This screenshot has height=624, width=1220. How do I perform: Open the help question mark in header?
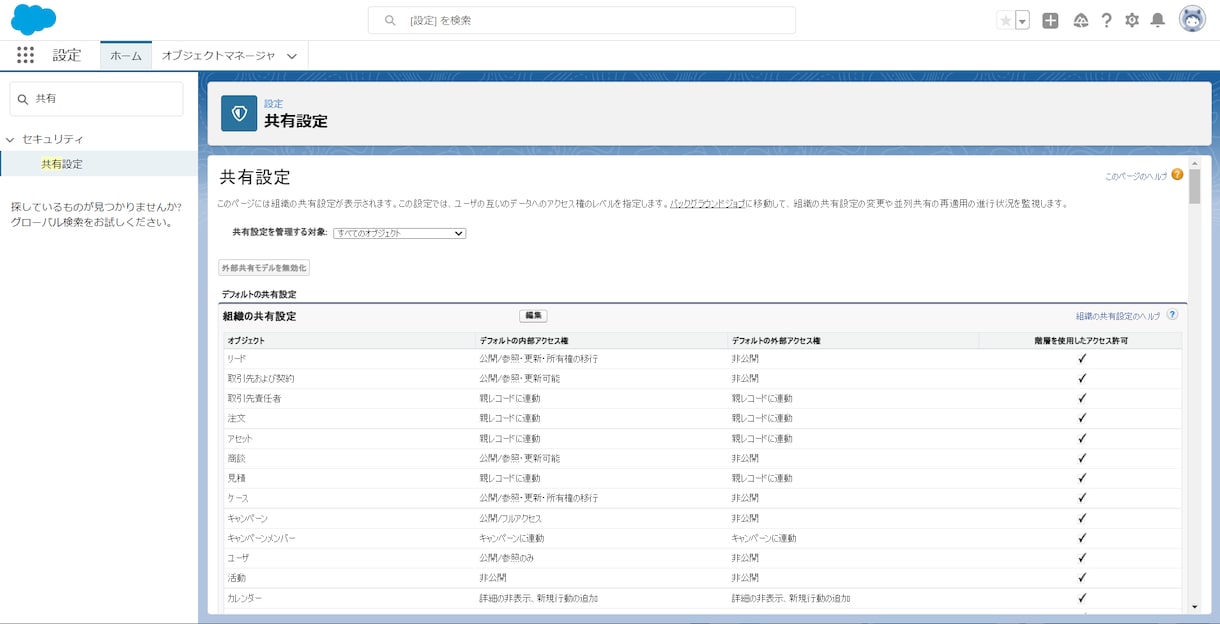(1106, 20)
